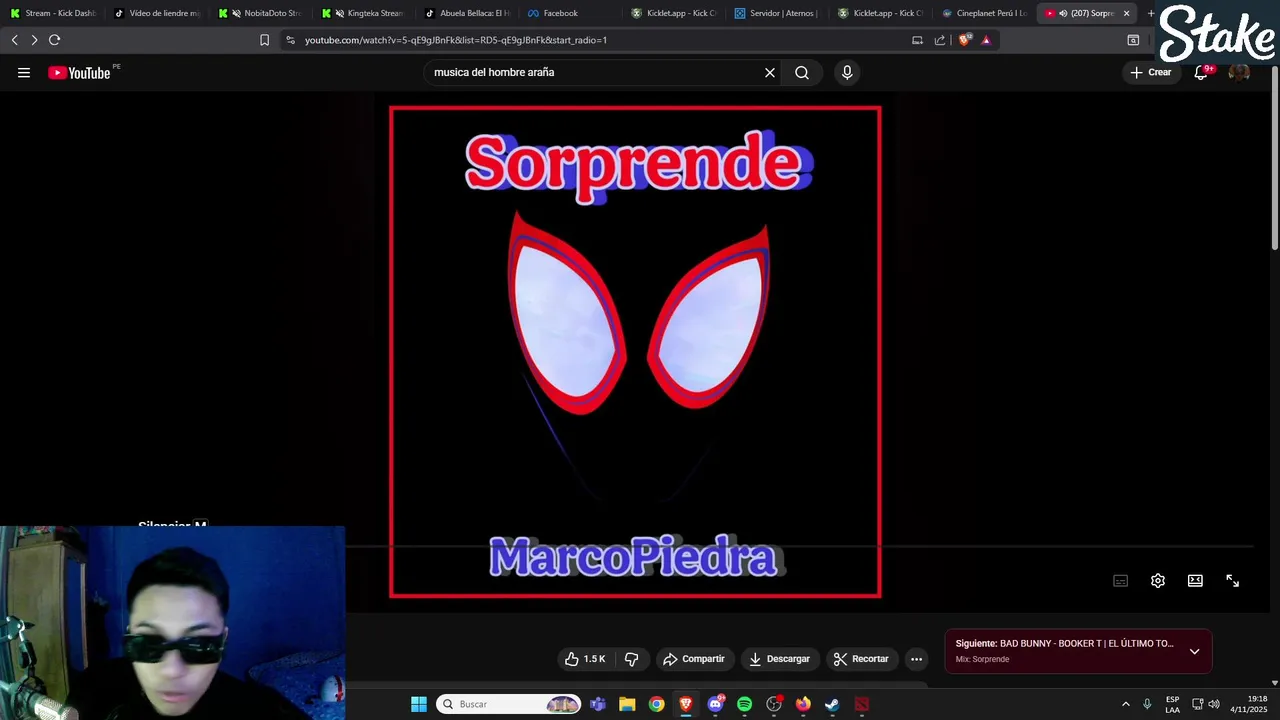This screenshot has width=1280, height=720.
Task: Switch to the Stream - Kick Dashboard tab
Action: point(54,13)
